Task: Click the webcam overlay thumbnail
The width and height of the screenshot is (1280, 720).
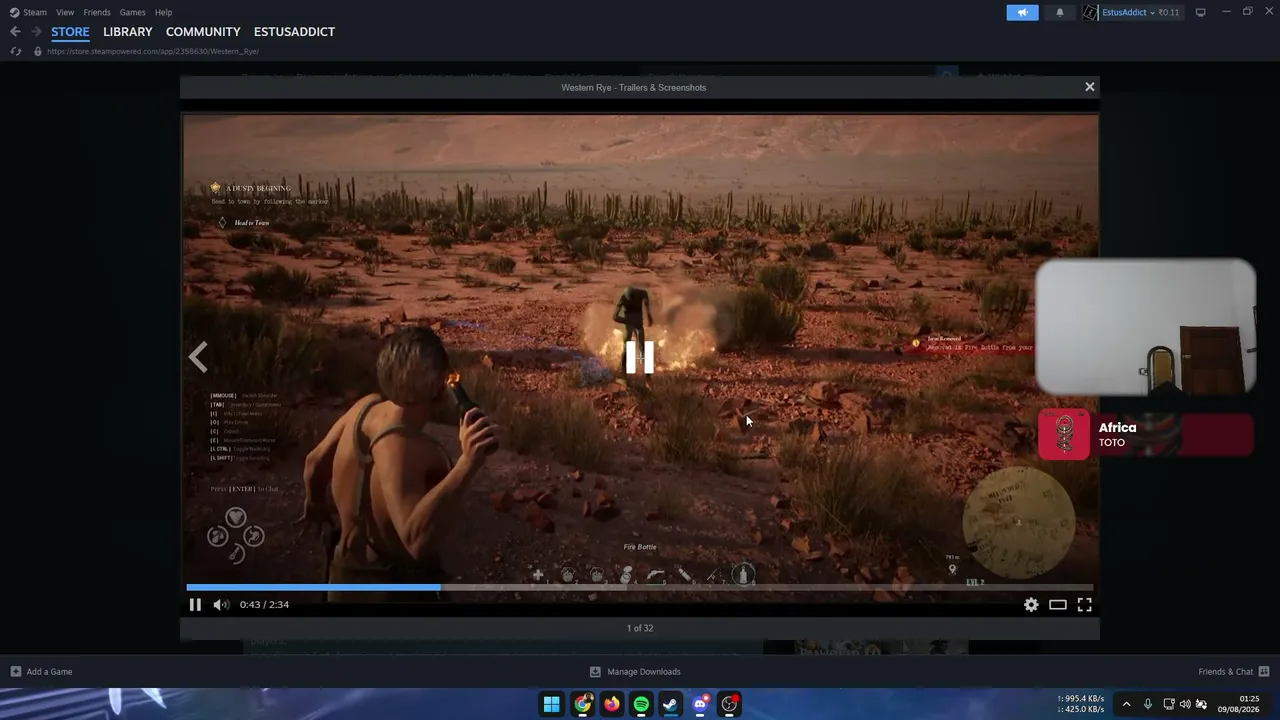Action: tap(1146, 327)
